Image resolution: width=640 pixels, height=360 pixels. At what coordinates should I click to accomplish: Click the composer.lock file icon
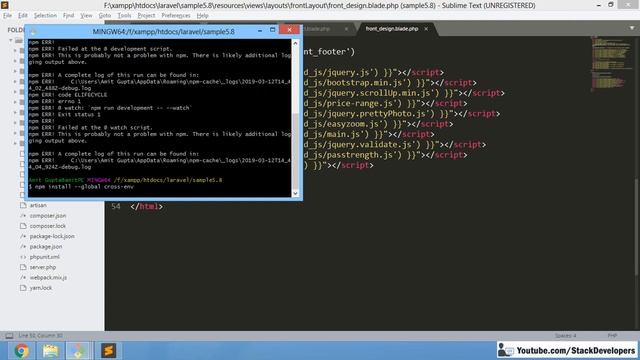pos(23,226)
